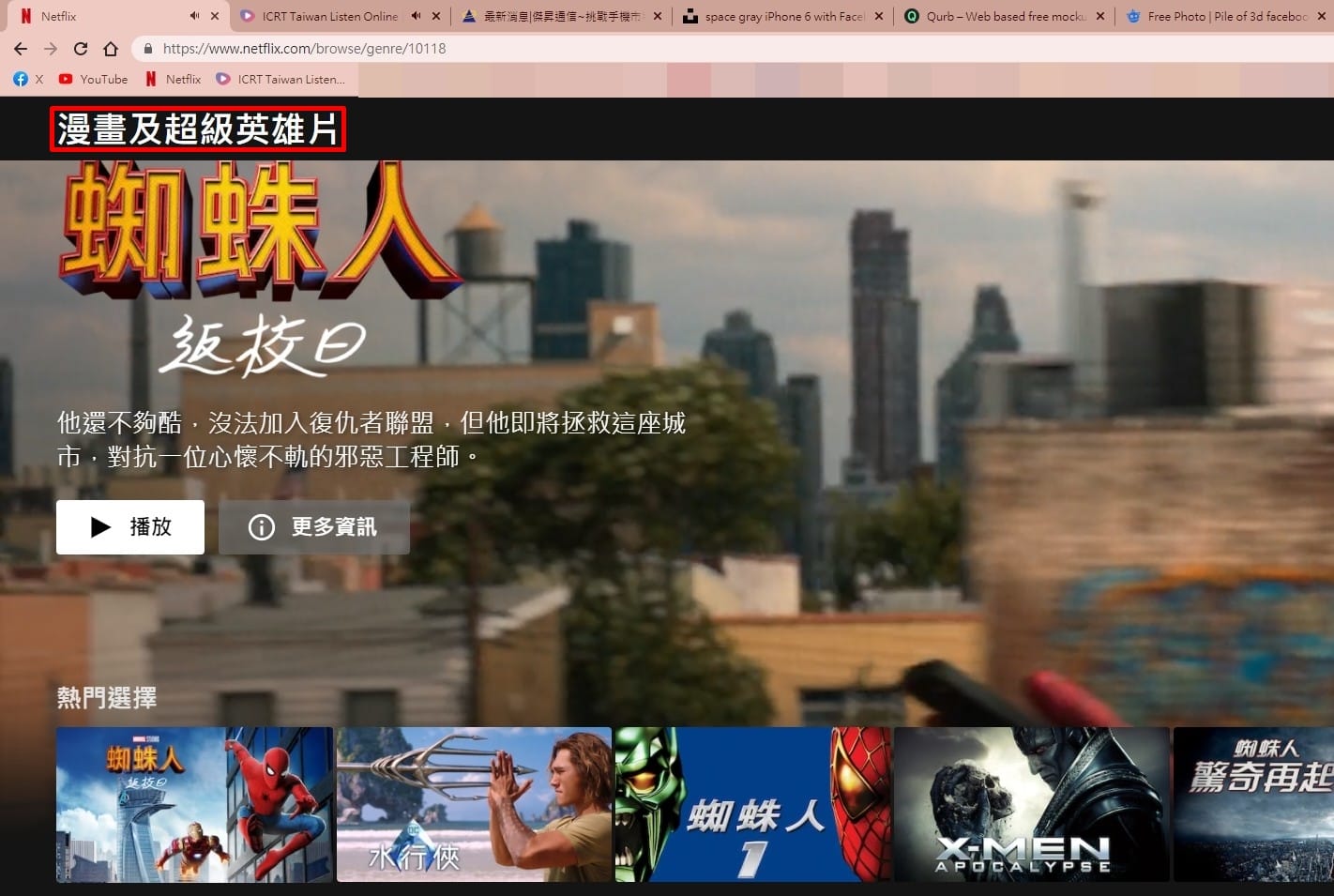Click the 更多資訊 more info button
Screen dimensions: 1334x896
[x=314, y=527]
